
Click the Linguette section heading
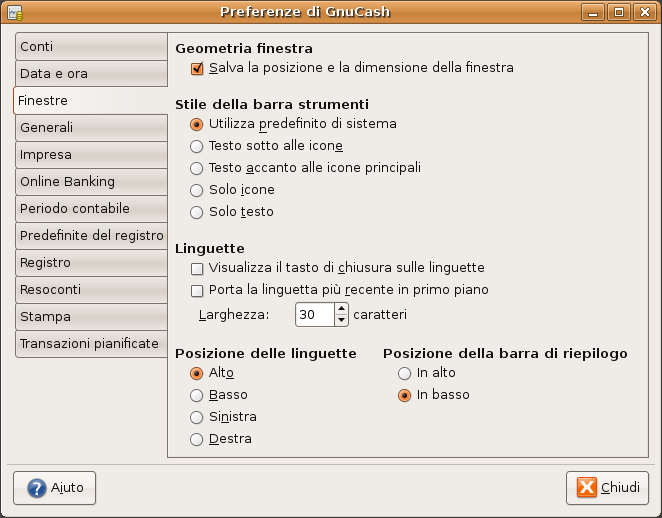(x=210, y=248)
